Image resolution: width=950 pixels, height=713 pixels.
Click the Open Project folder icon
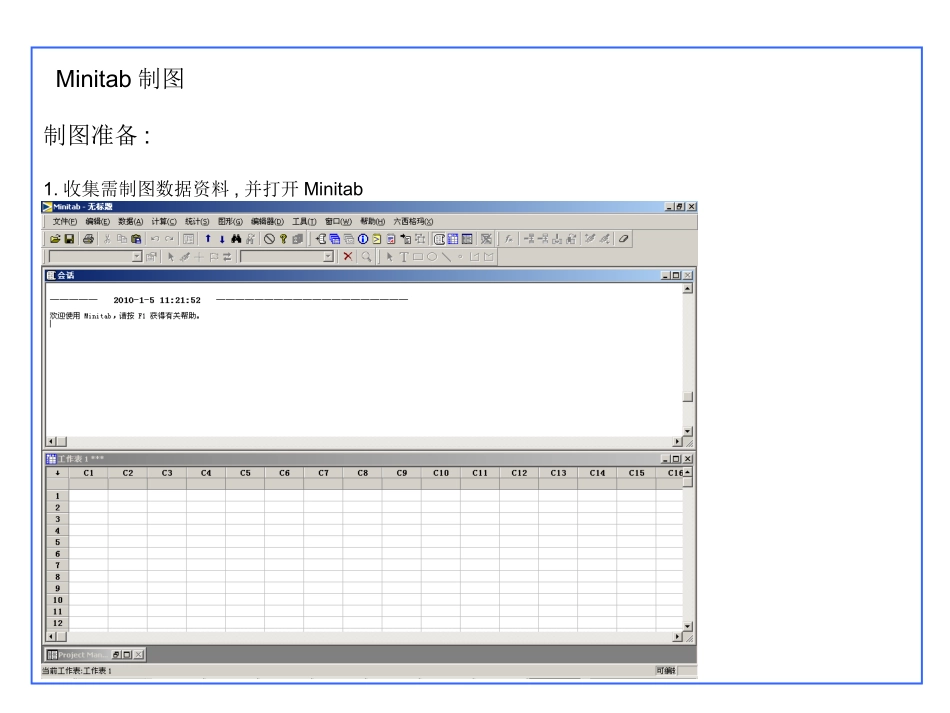point(56,240)
